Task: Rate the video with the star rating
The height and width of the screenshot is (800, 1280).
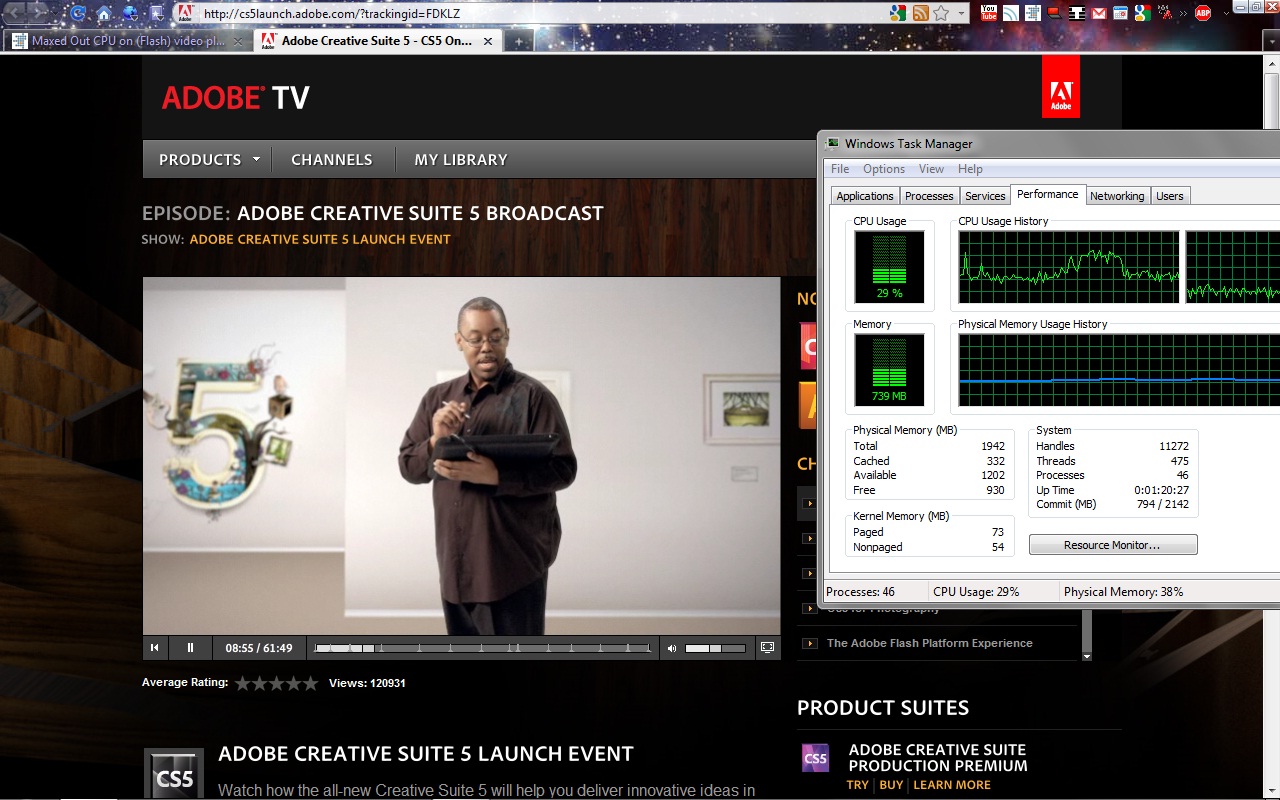Action: [x=277, y=683]
